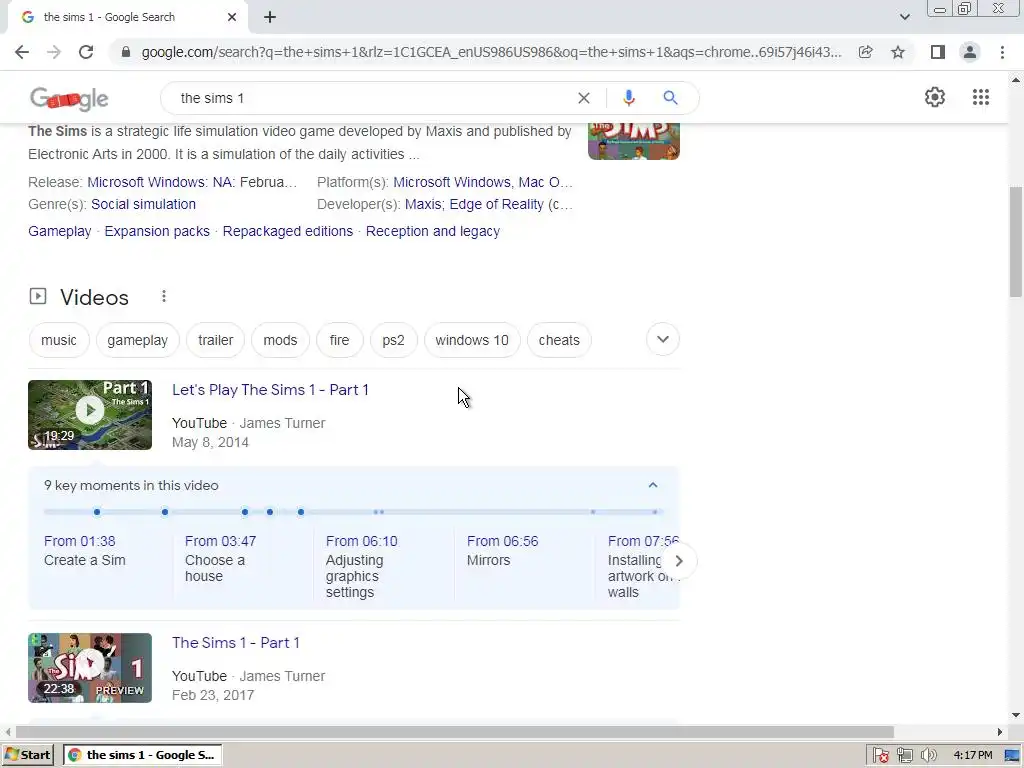This screenshot has height=768, width=1024.
Task: Clear the search box text
Action: coord(584,98)
